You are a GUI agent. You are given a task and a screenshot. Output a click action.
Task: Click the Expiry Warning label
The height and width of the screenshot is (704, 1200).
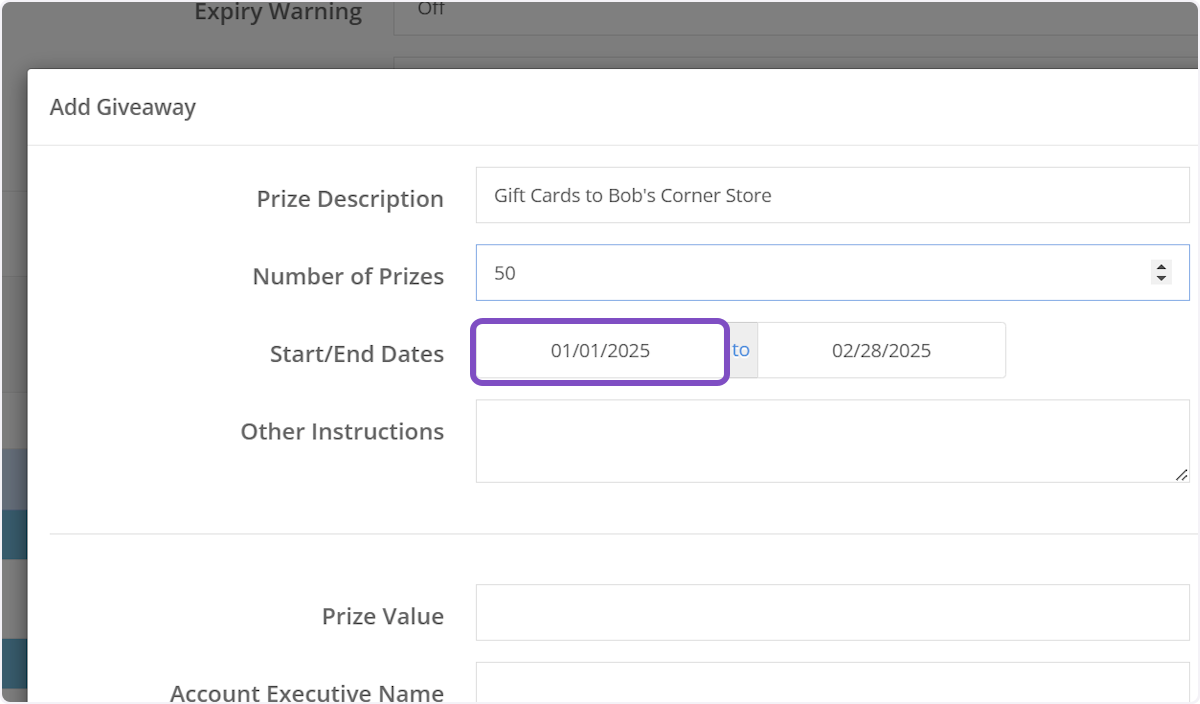(278, 13)
